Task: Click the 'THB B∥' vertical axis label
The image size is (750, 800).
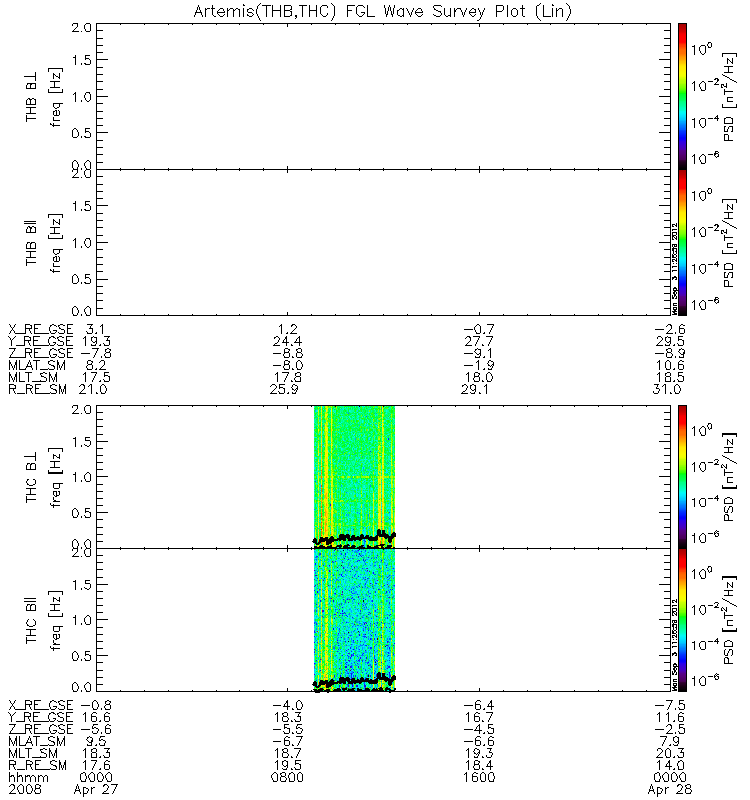Action: [x=32, y=243]
